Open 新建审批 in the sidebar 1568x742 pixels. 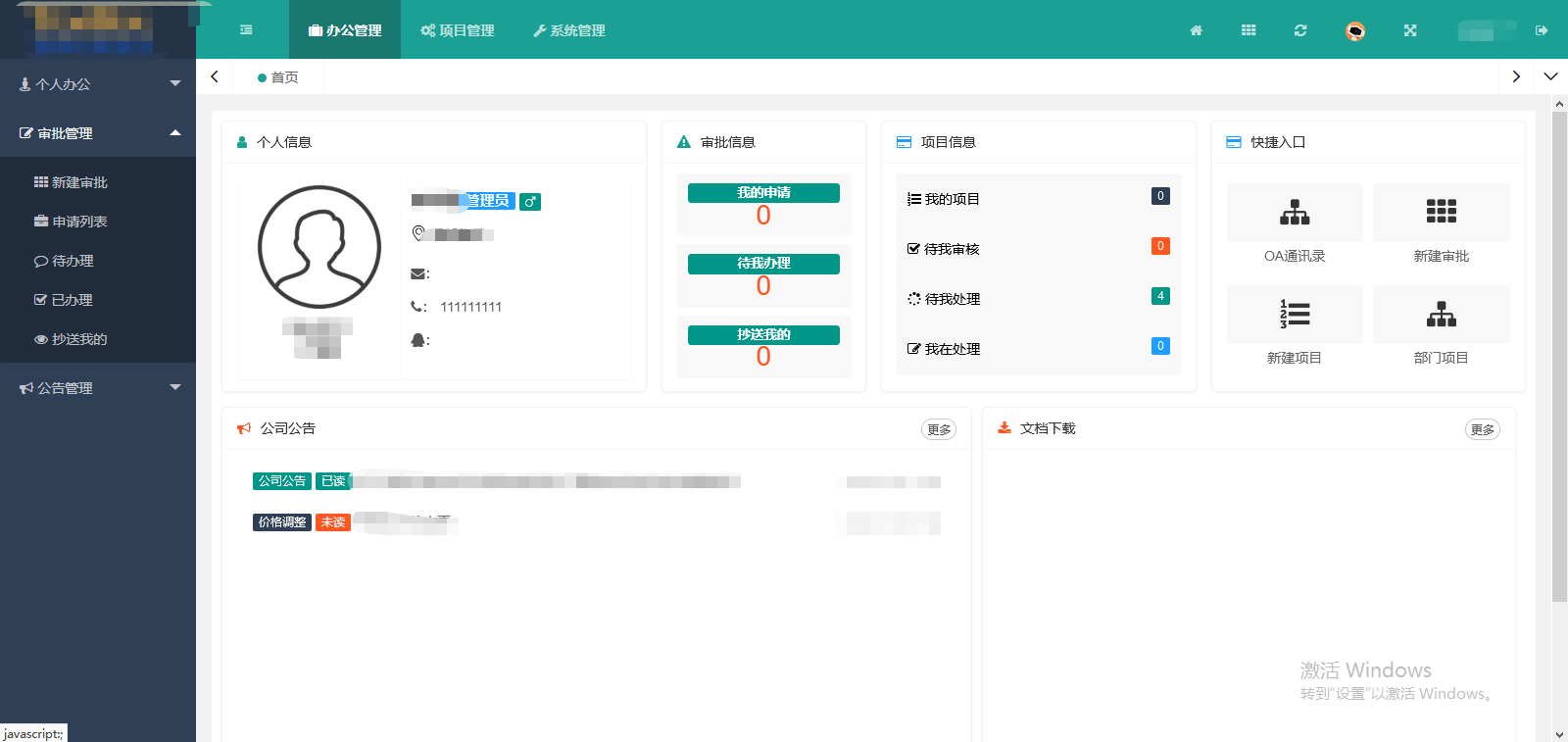click(98, 182)
